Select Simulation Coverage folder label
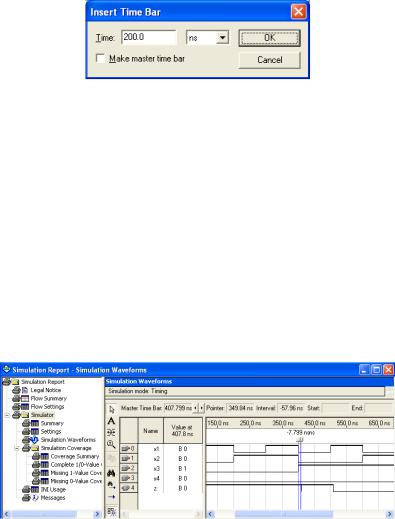 point(66,448)
